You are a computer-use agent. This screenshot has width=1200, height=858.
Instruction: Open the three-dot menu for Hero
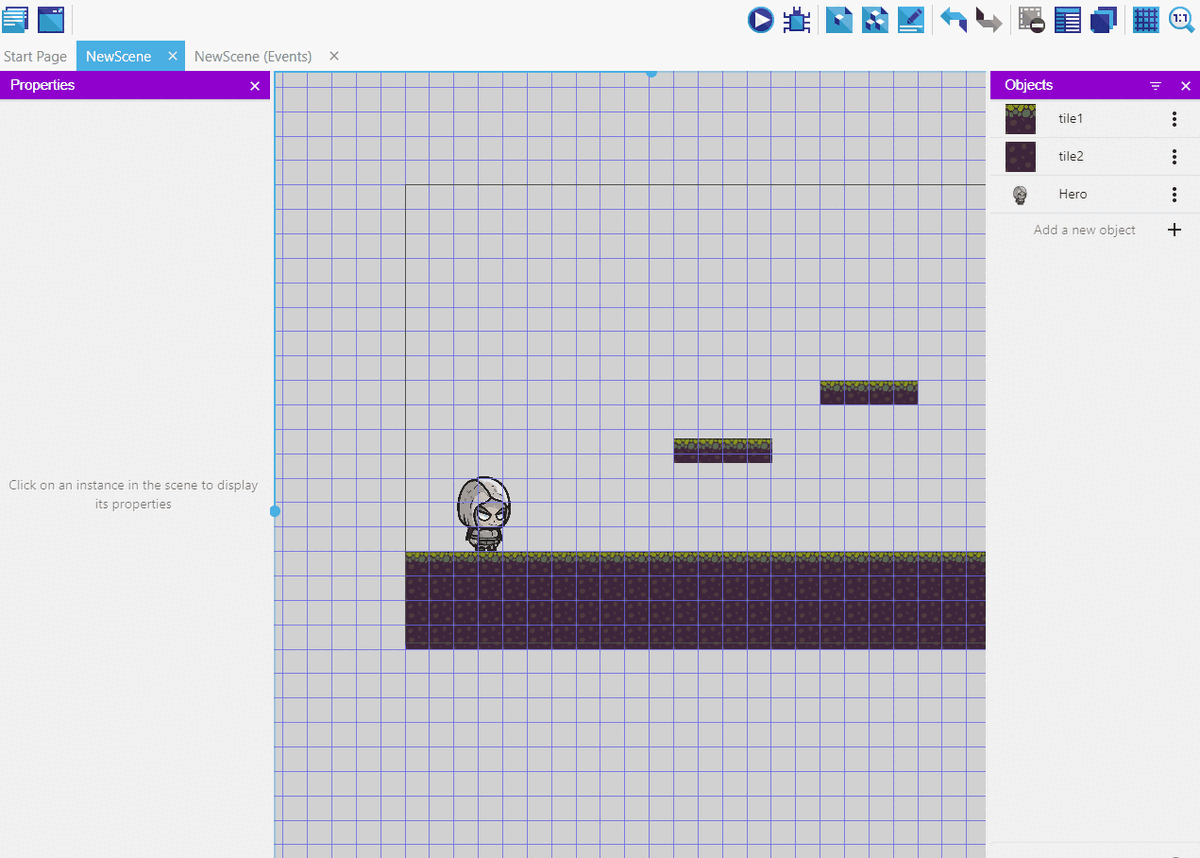[x=1174, y=194]
